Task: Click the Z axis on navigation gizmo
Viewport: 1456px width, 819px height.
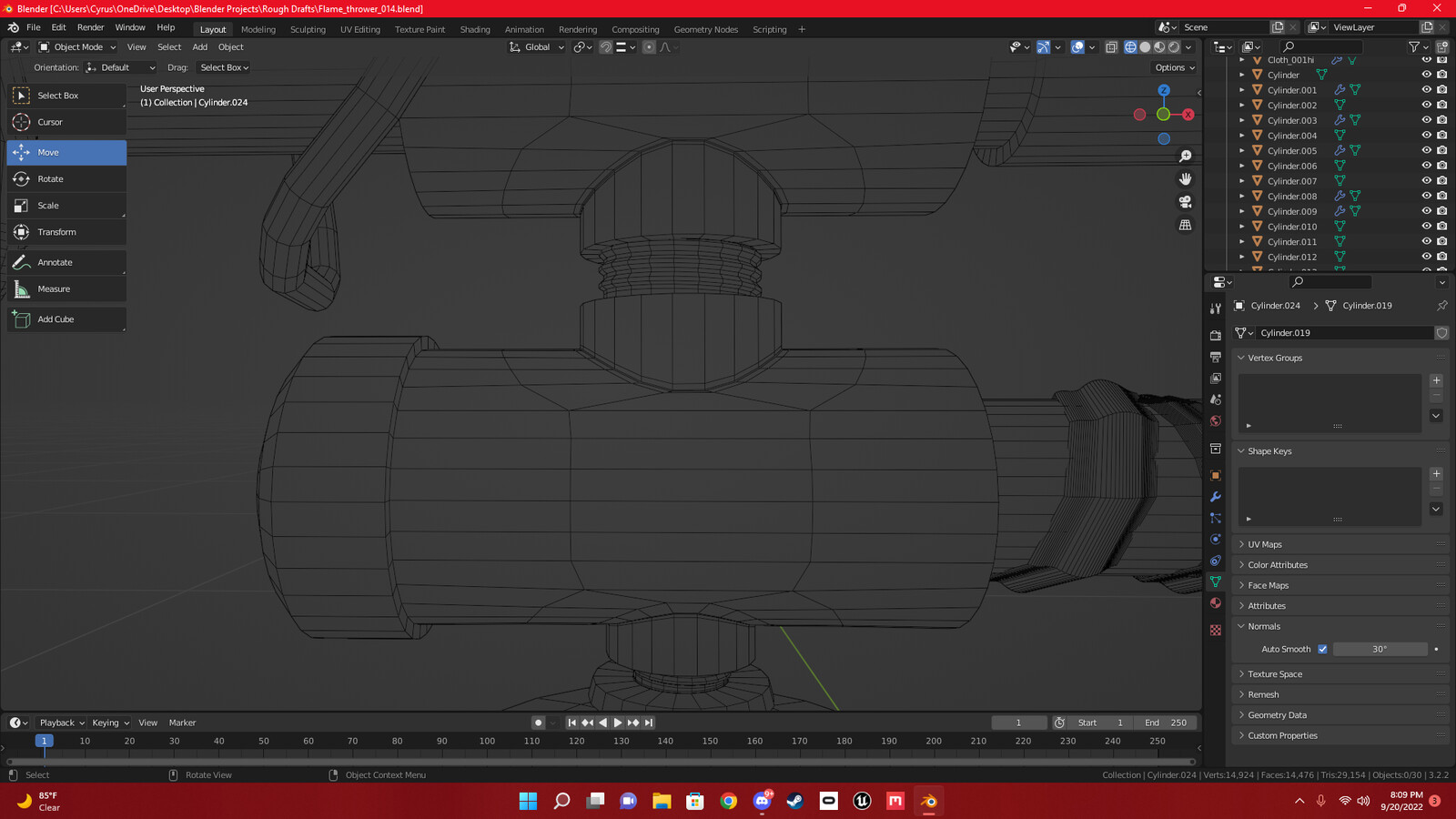Action: [1164, 90]
